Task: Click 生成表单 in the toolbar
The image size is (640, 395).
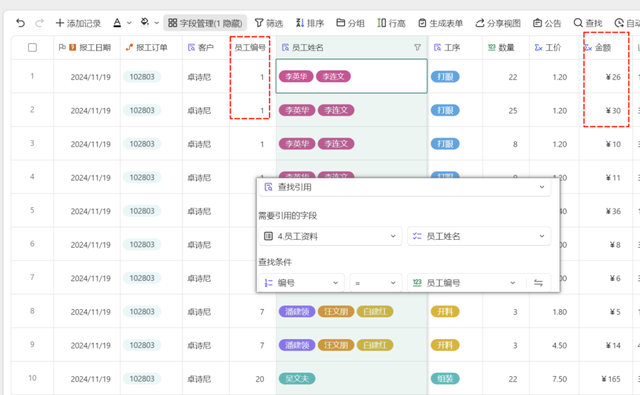Action: 440,23
